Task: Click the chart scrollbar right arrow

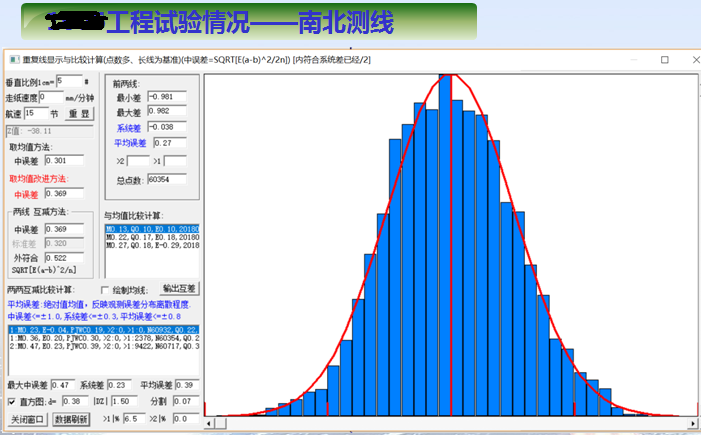Action: [693, 422]
